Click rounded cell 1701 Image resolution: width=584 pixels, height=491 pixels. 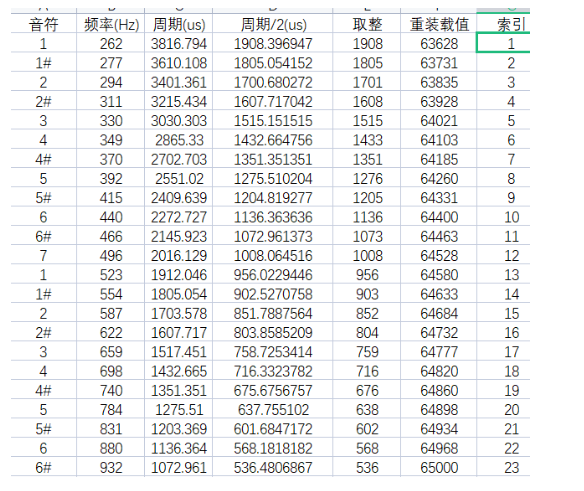pyautogui.click(x=367, y=82)
